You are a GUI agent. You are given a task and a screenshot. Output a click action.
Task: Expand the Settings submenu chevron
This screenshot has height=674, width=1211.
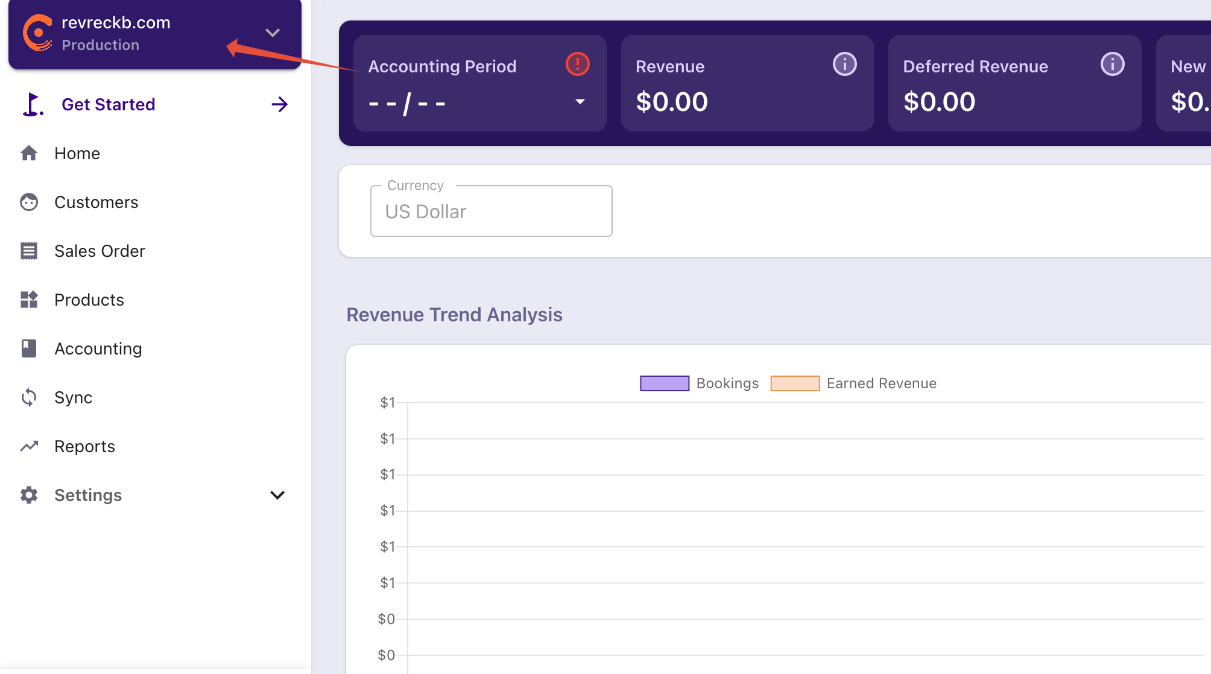coord(278,495)
